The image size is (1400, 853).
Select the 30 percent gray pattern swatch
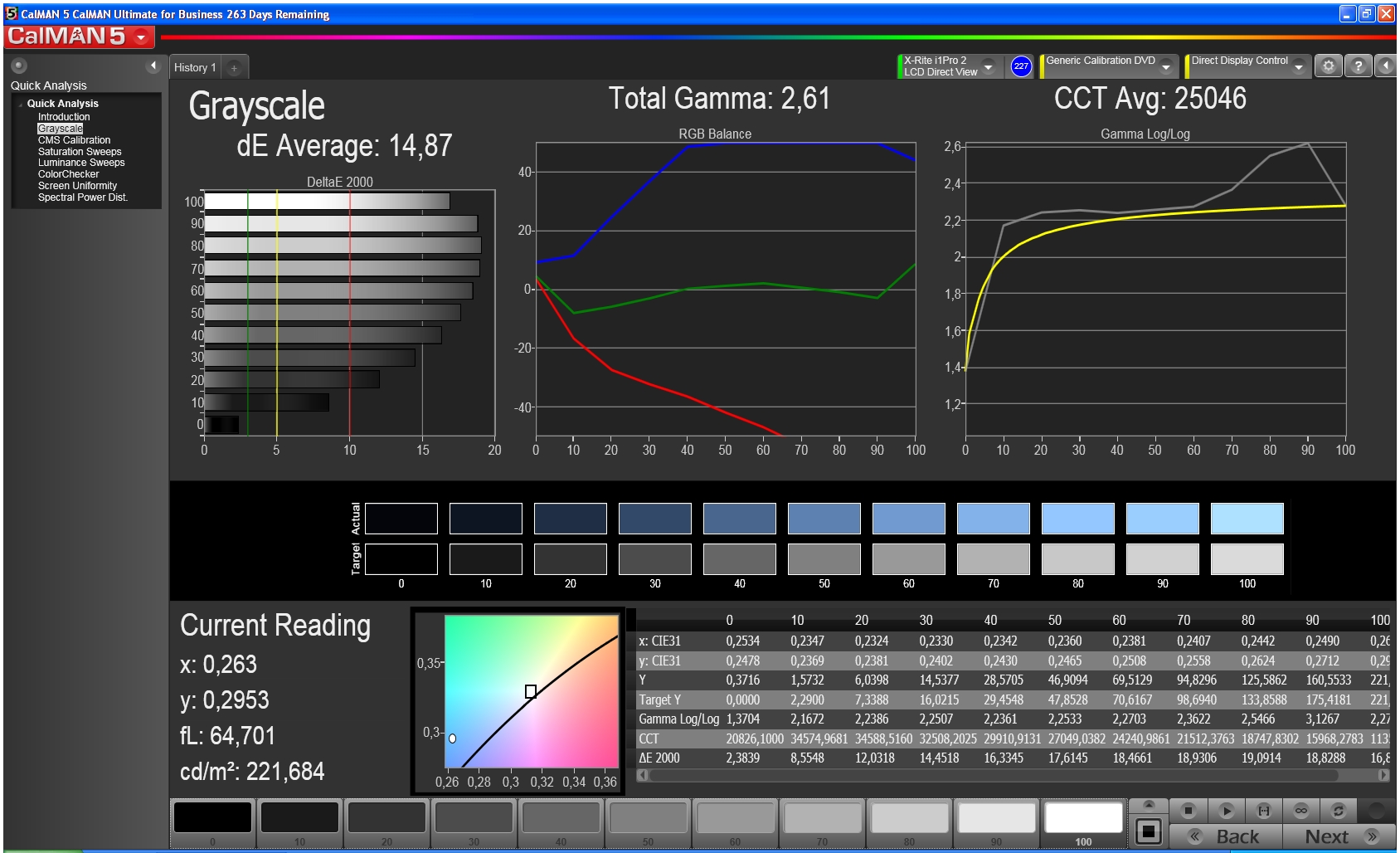pyautogui.click(x=474, y=818)
